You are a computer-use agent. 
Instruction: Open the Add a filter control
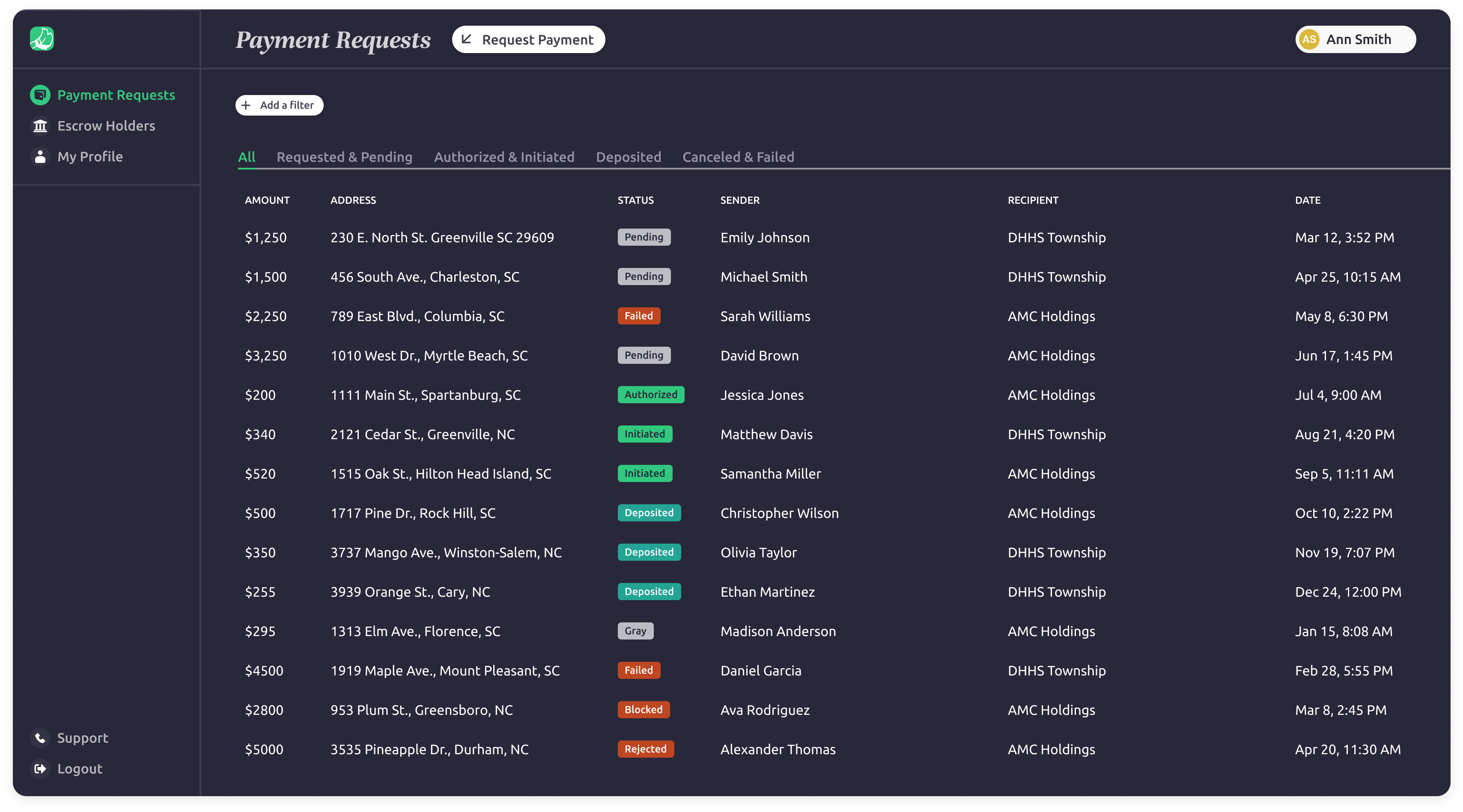pos(279,105)
